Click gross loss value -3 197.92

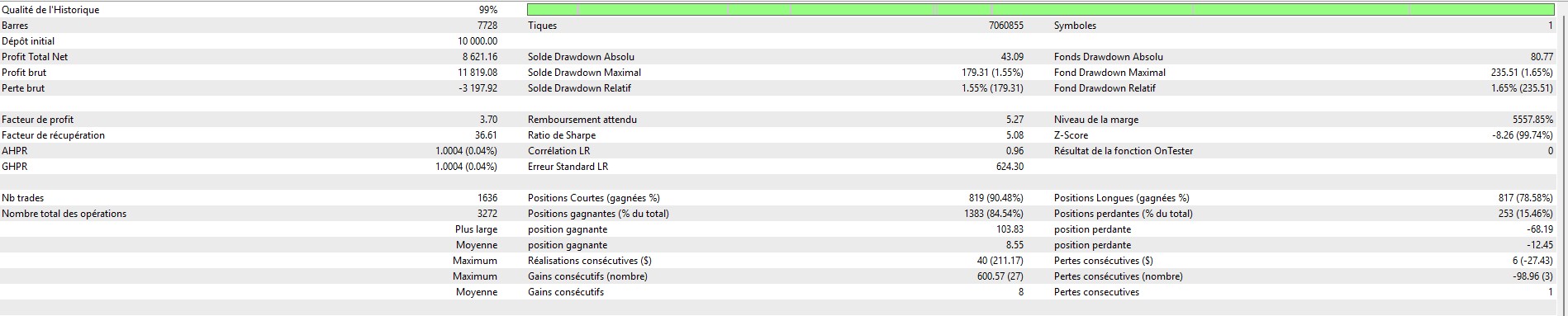(x=478, y=88)
